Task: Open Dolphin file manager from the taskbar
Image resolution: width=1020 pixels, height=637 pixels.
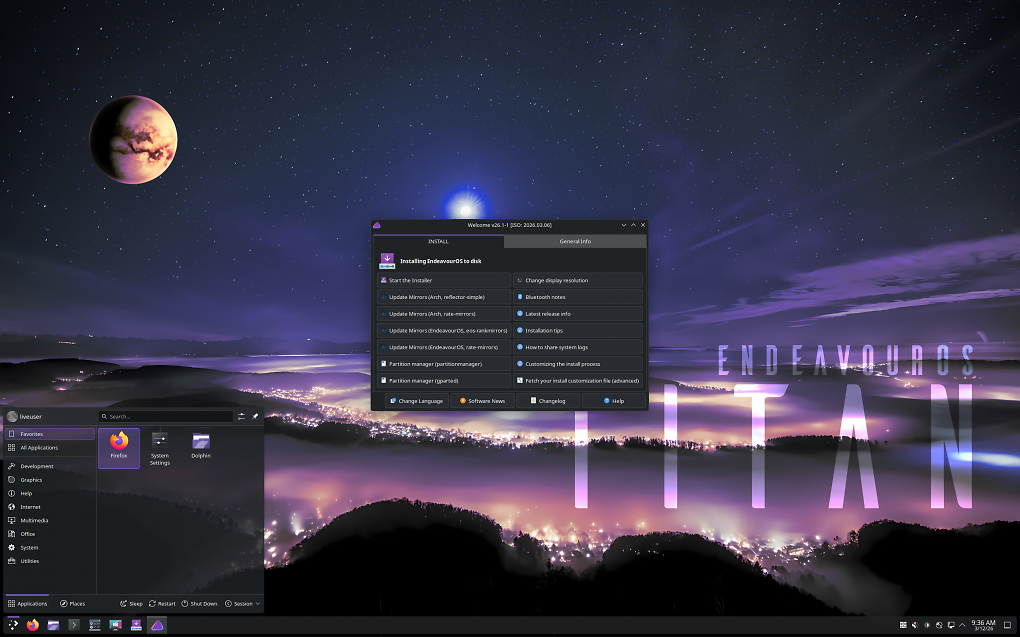Action: tap(53, 625)
